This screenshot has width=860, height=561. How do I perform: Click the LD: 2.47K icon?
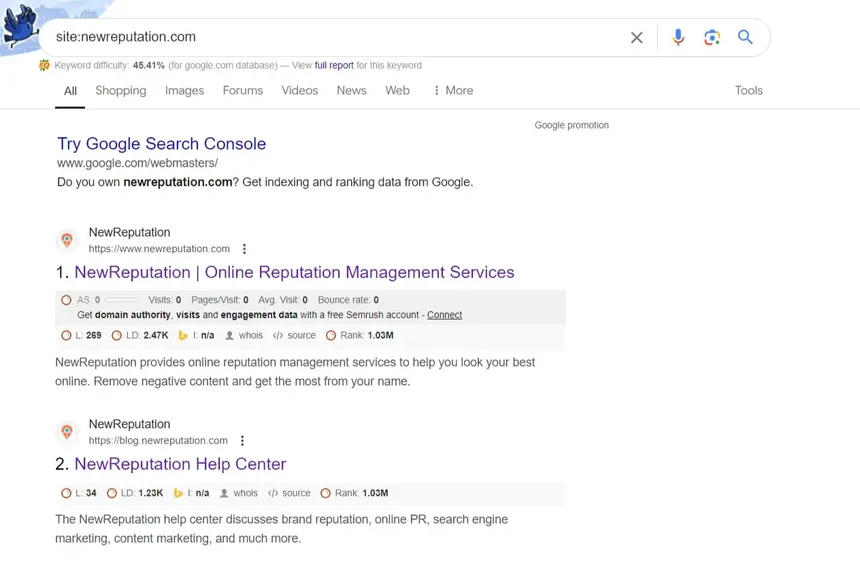coord(116,336)
